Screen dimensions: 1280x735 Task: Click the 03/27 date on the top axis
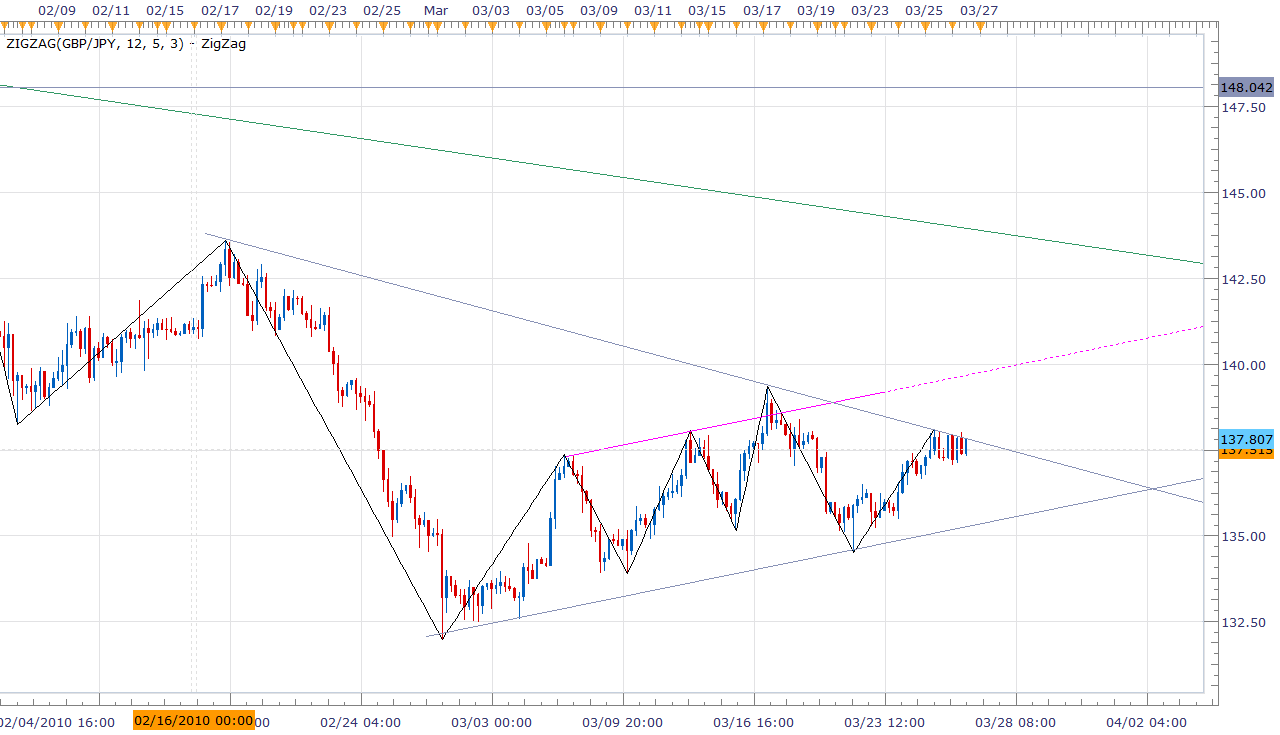pyautogui.click(x=977, y=11)
